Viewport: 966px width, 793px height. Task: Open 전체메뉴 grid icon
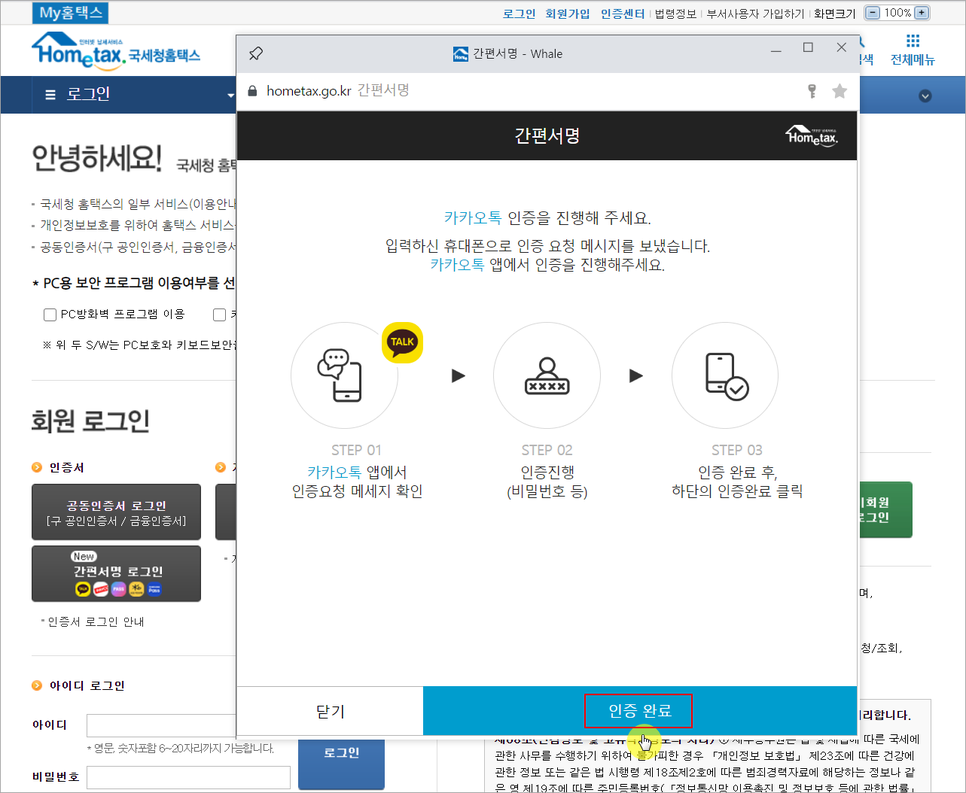913,41
